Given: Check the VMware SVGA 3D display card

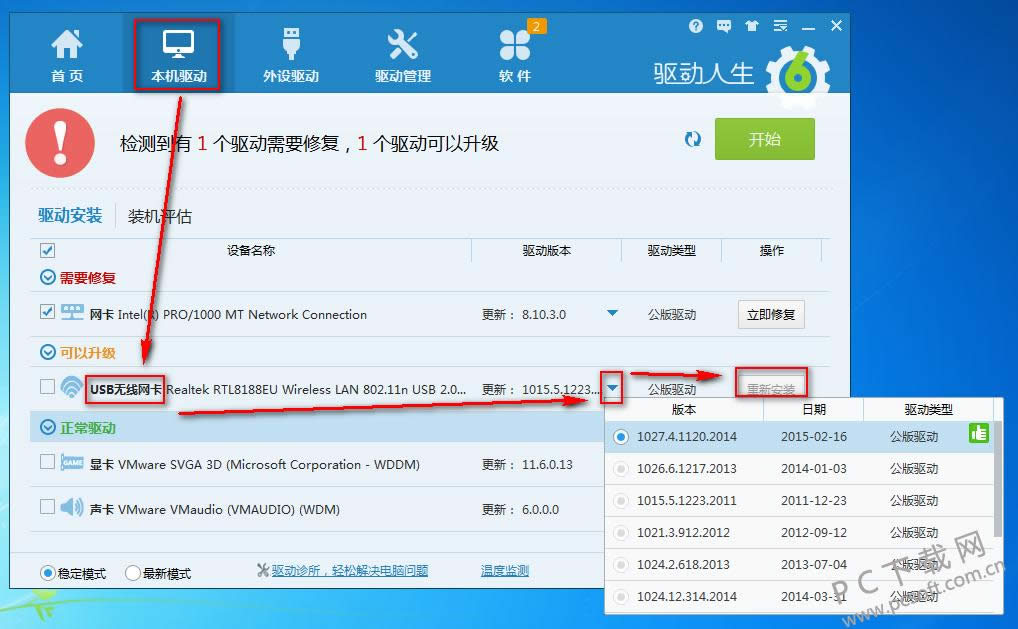Looking at the screenshot, I should click(47, 462).
